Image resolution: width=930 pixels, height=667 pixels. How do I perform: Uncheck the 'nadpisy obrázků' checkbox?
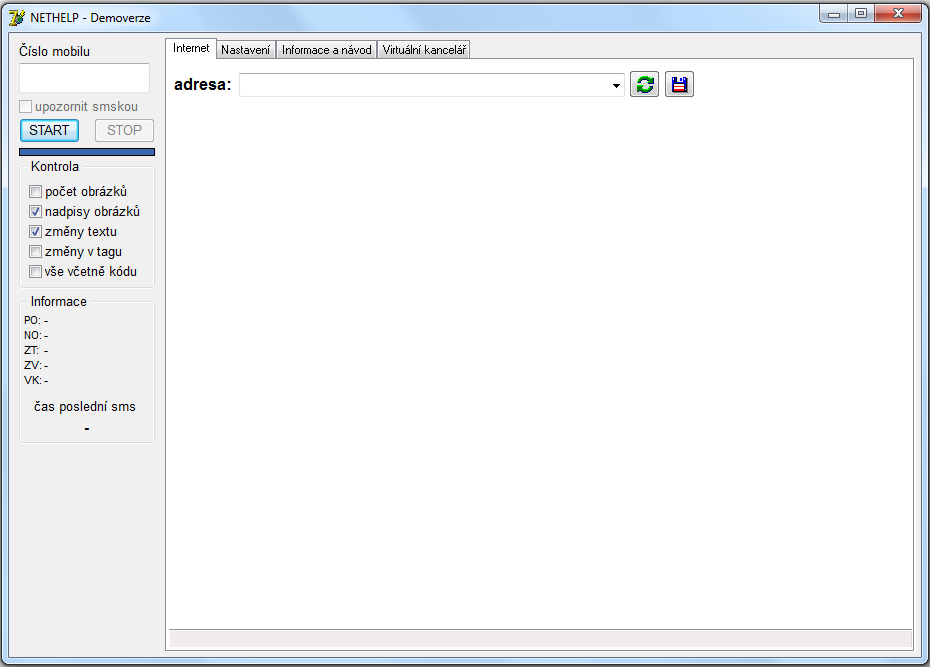click(x=36, y=212)
